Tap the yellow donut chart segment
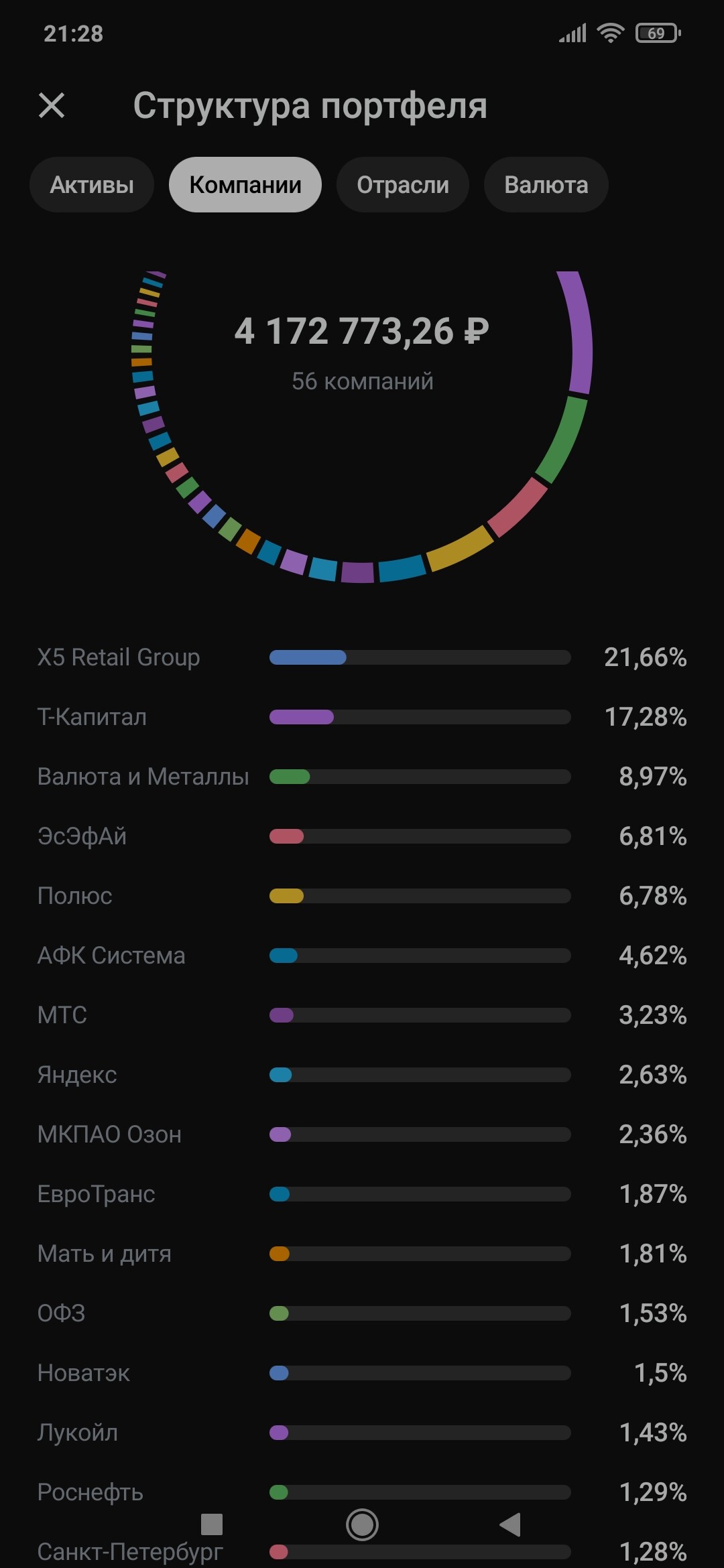 tap(460, 549)
